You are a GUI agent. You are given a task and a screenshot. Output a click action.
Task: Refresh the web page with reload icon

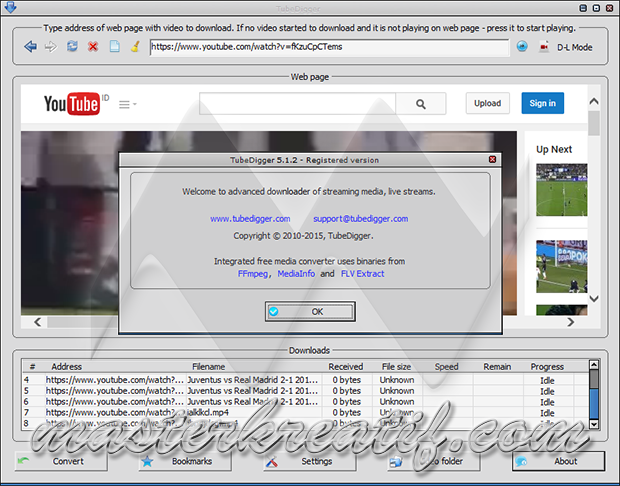pos(72,47)
